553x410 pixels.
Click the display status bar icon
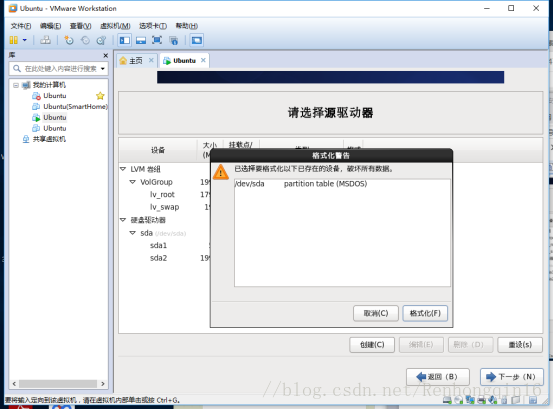[x=516, y=400]
